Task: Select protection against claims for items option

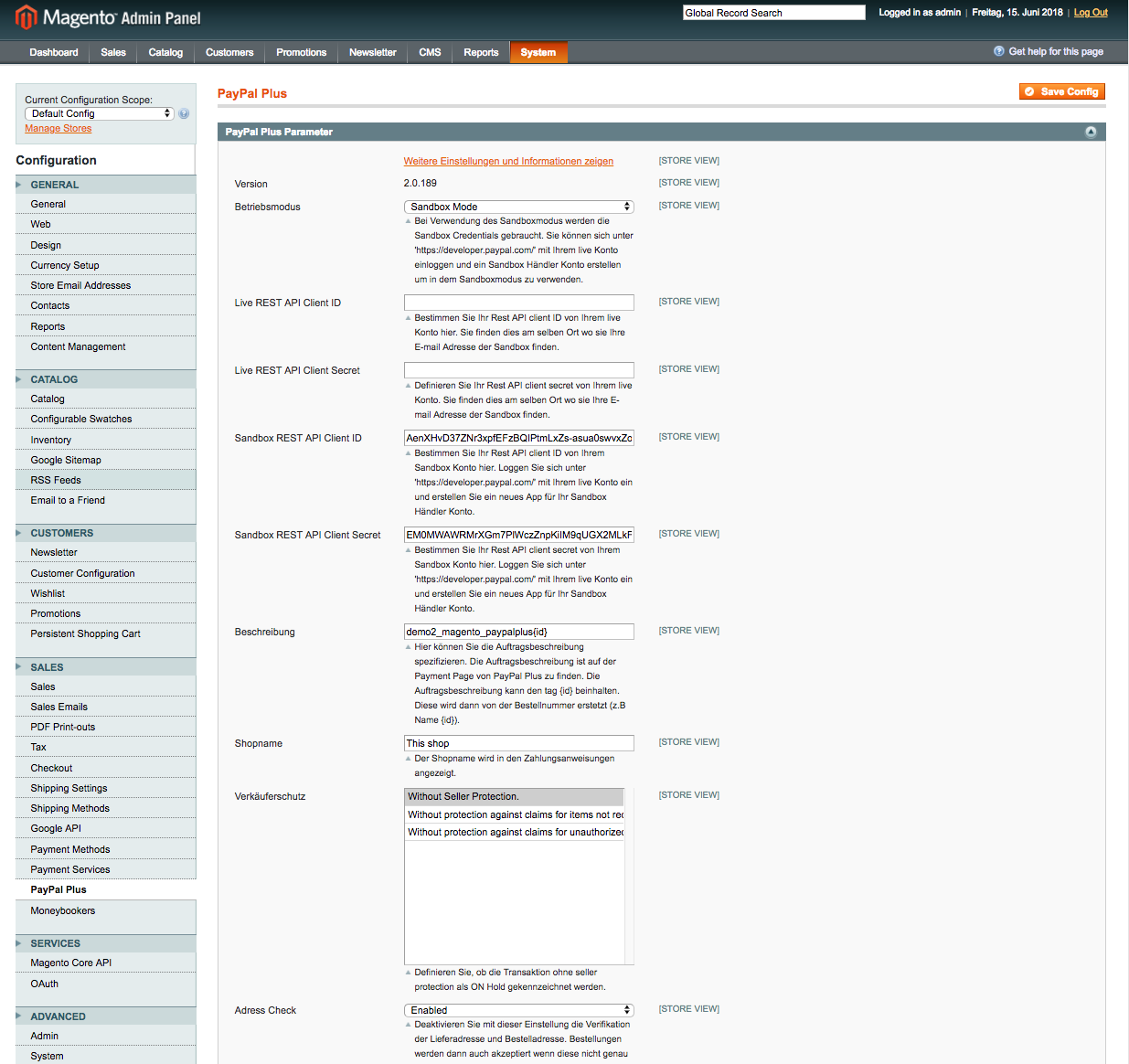Action: point(515,814)
